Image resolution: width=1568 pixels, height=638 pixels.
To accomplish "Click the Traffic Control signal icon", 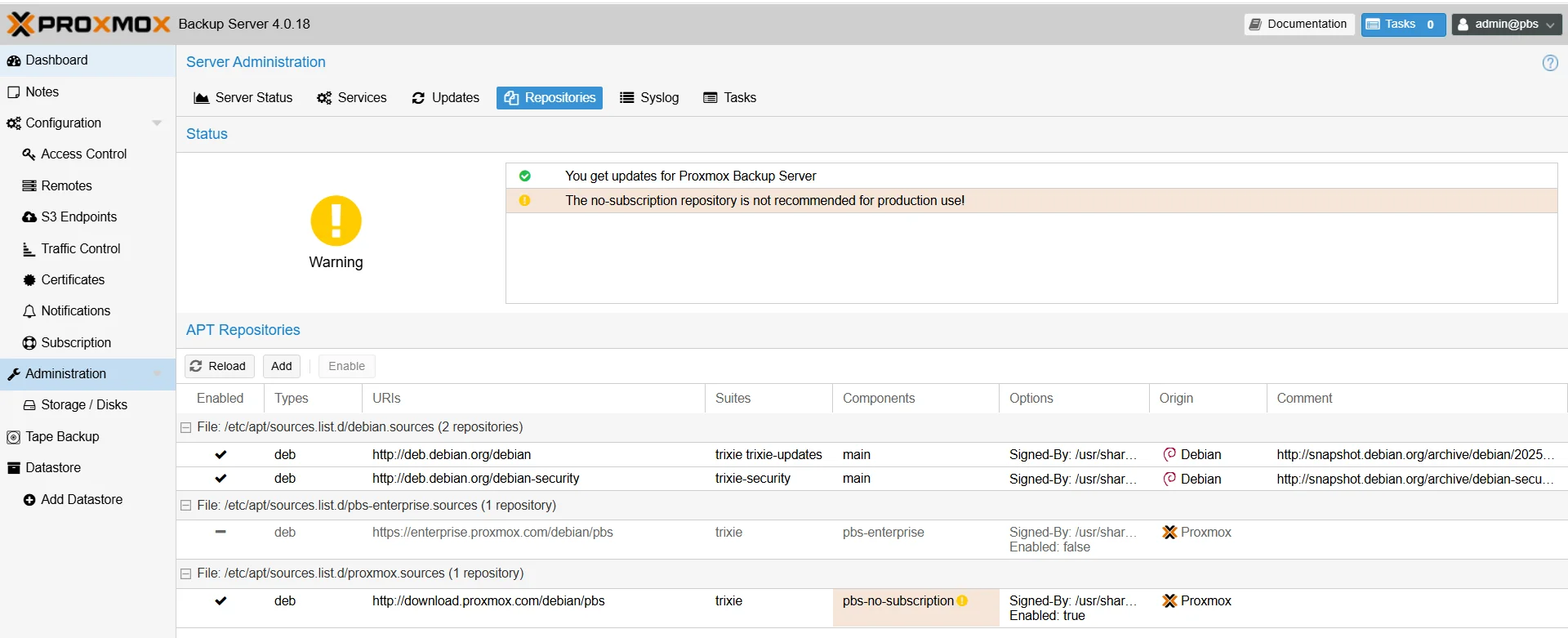I will 29,249.
